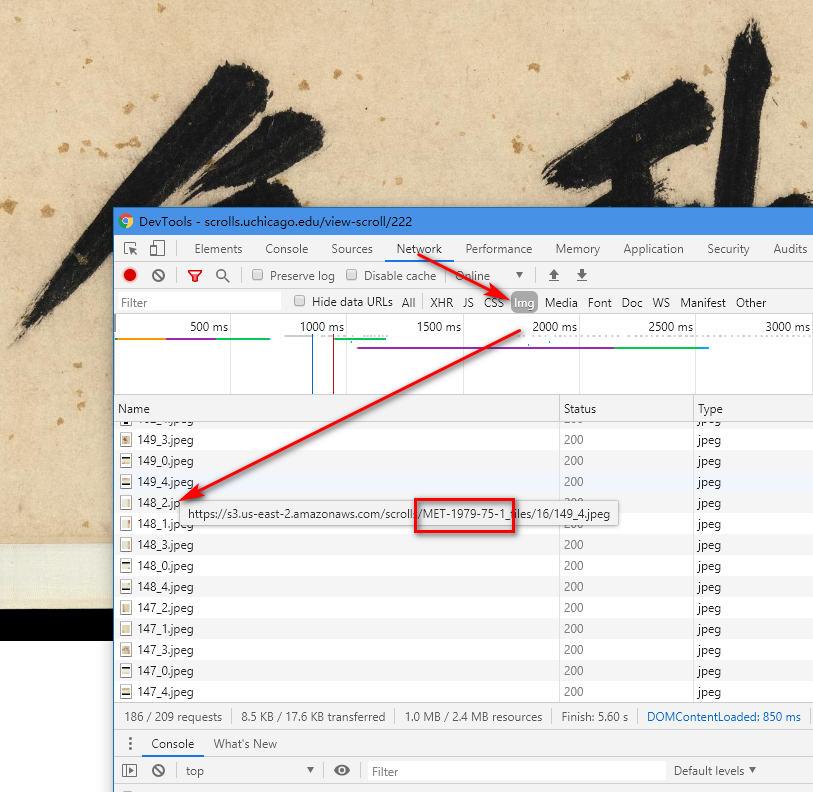Image resolution: width=813 pixels, height=792 pixels.
Task: Stop recording the network log
Action: [x=130, y=275]
